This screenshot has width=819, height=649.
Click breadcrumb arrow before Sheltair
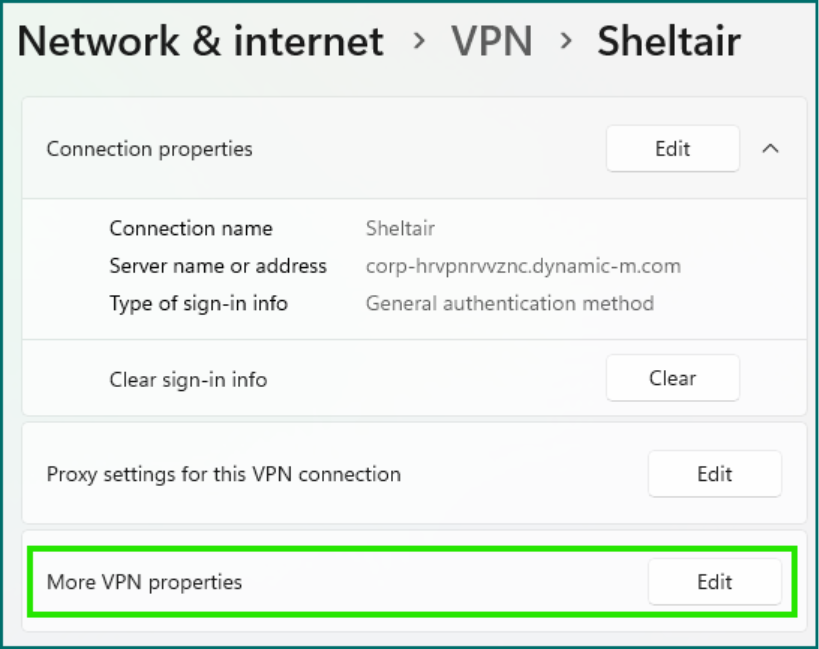[567, 43]
